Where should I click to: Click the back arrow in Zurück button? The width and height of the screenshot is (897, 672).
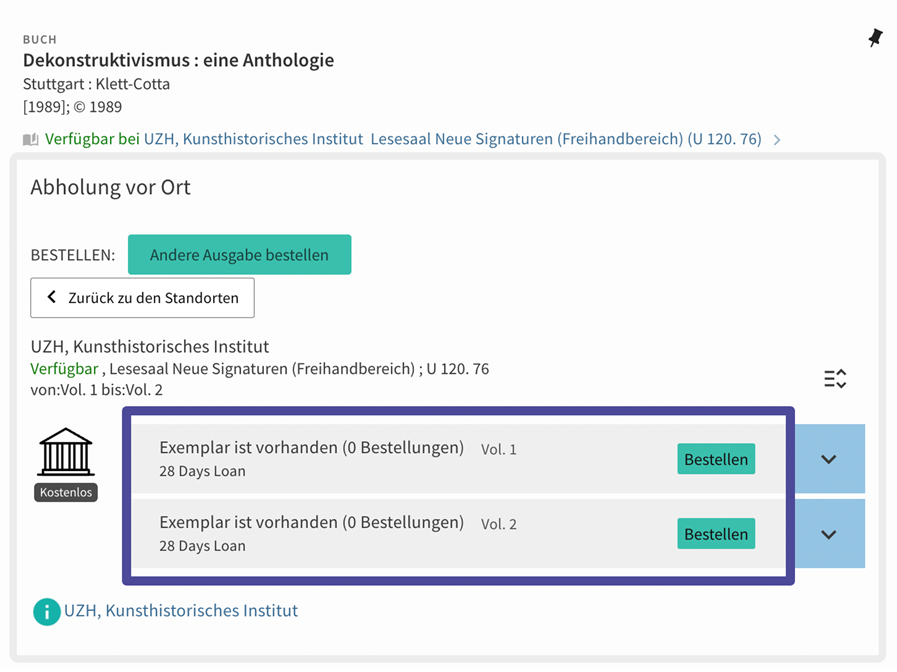[51, 298]
